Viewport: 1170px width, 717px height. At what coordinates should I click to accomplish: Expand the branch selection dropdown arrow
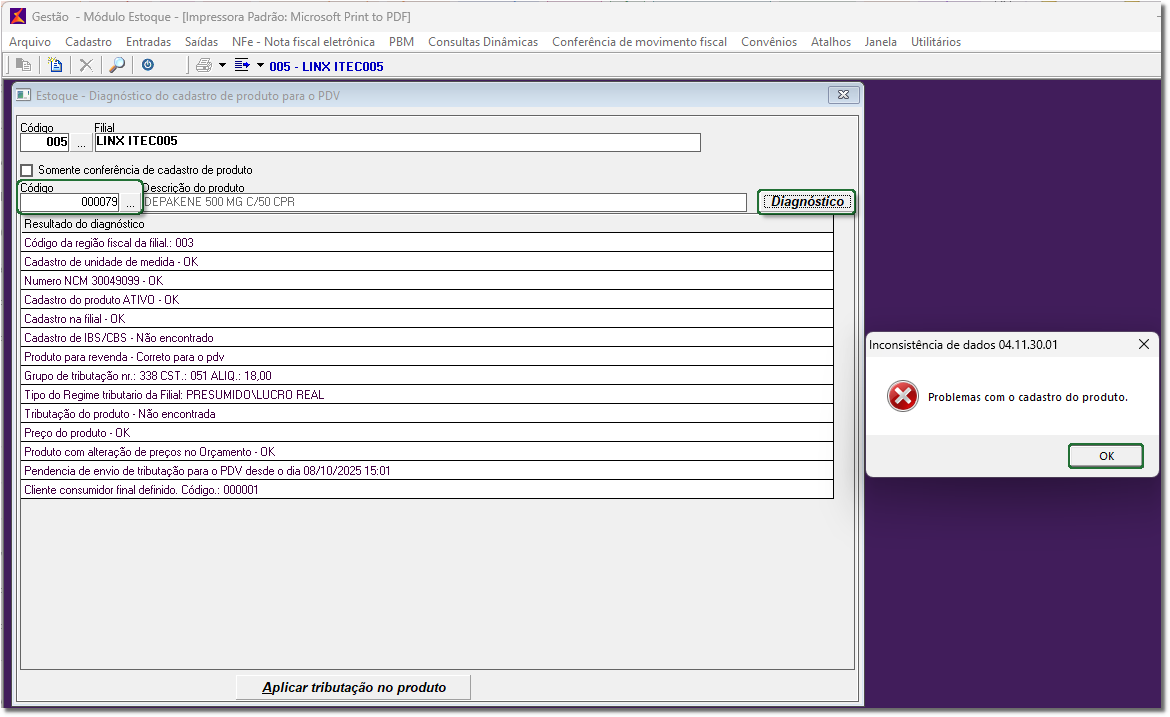tap(260, 66)
